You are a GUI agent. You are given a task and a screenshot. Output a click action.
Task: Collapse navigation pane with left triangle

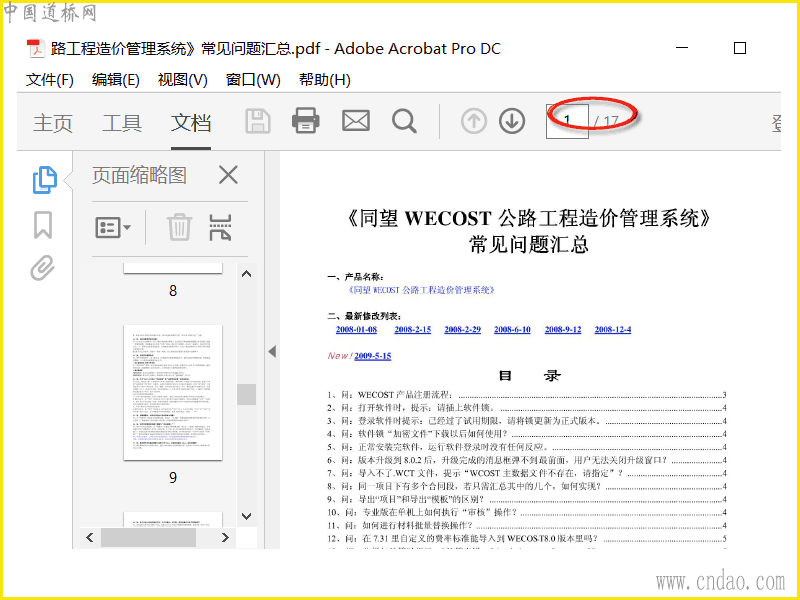point(272,351)
